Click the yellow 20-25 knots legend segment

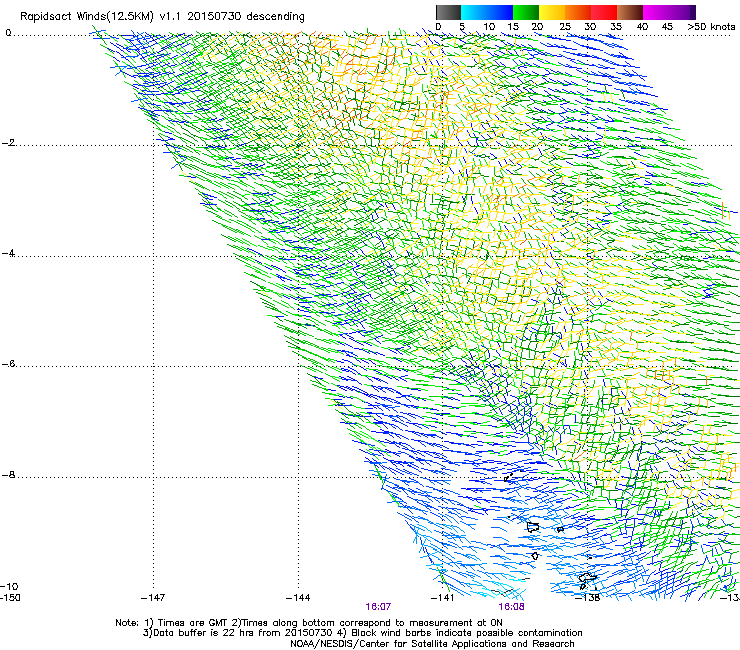[x=552, y=12]
